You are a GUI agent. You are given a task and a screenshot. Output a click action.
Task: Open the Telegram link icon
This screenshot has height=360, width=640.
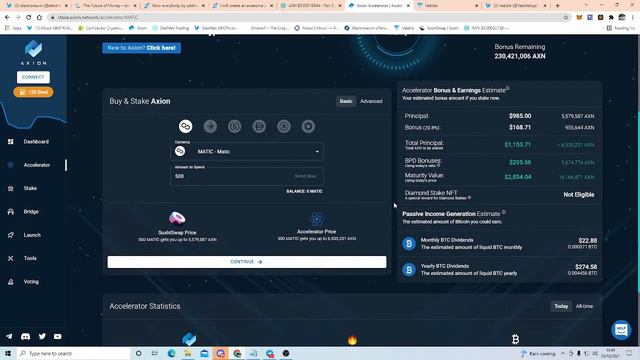(x=9, y=336)
